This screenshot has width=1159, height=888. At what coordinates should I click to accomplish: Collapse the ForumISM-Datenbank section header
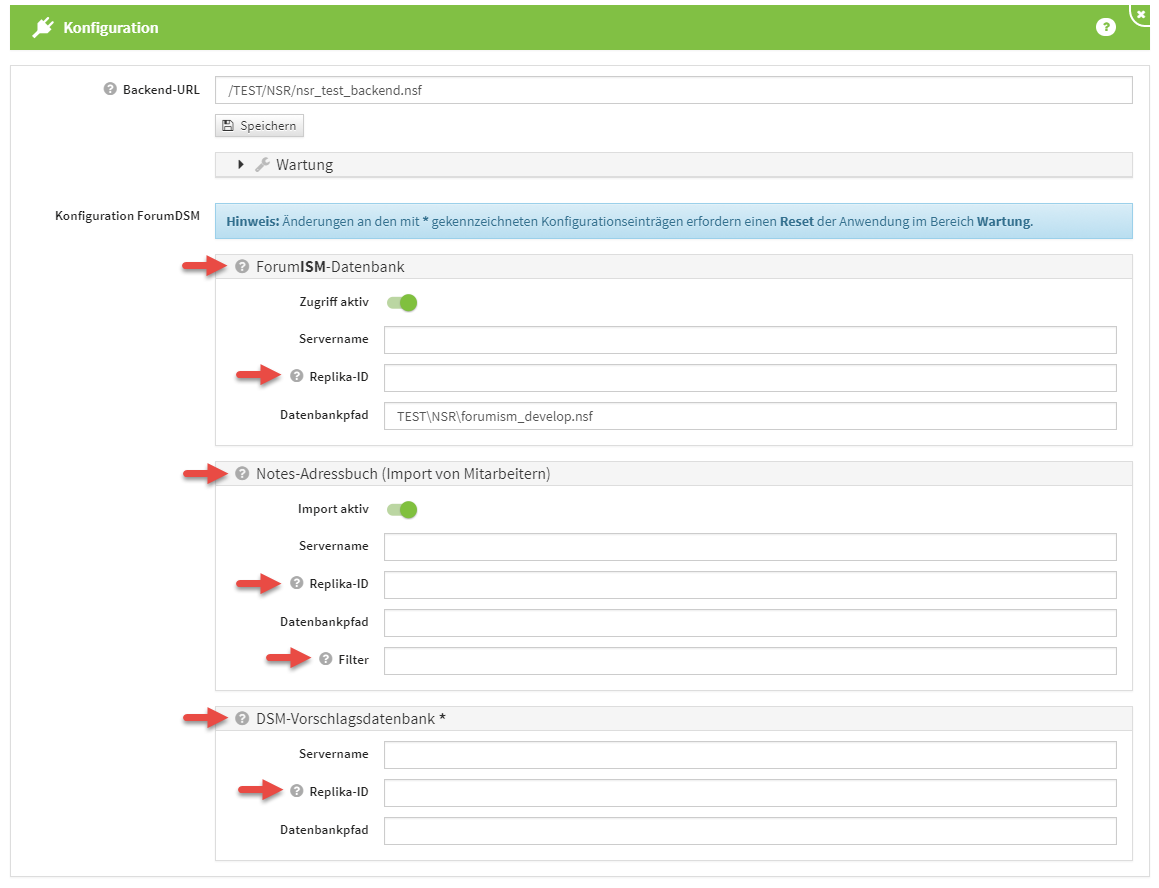[330, 267]
